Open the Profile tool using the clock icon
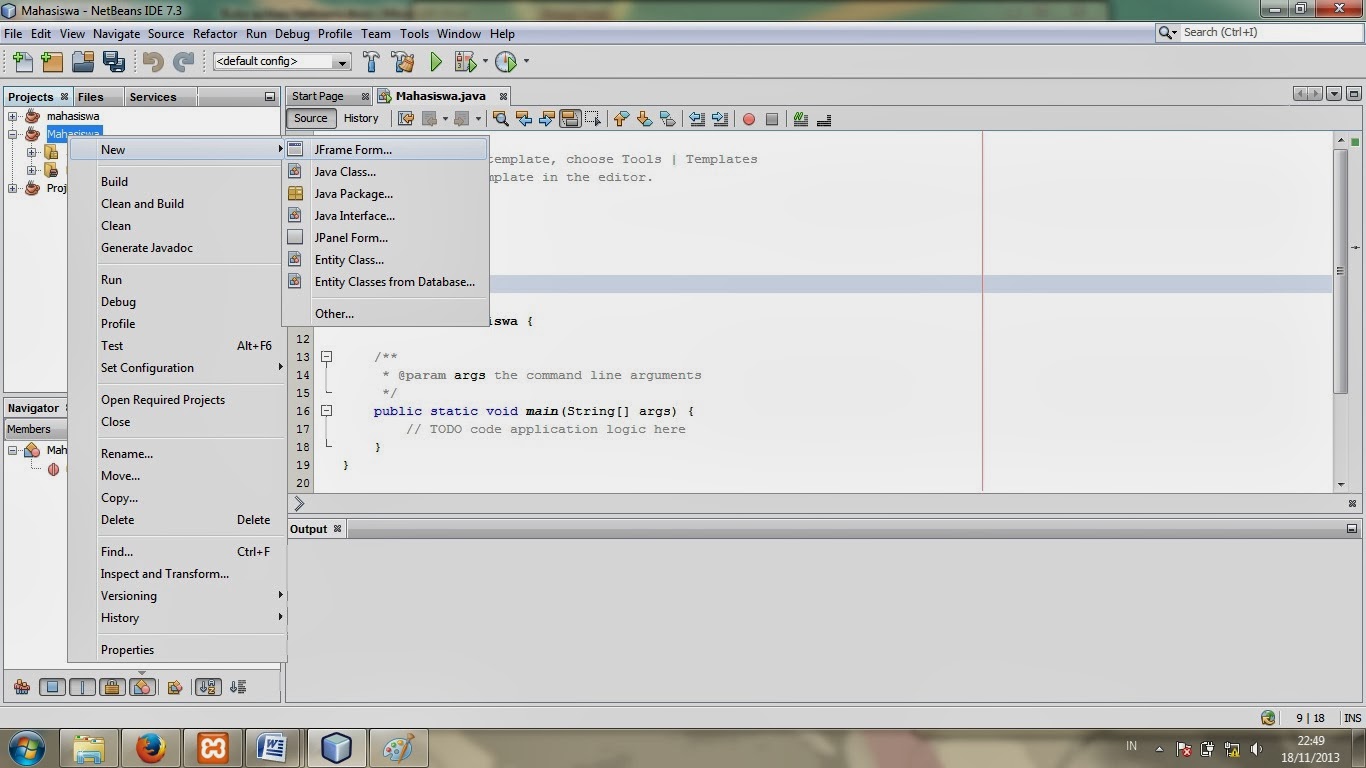Viewport: 1366px width, 768px height. pos(505,61)
